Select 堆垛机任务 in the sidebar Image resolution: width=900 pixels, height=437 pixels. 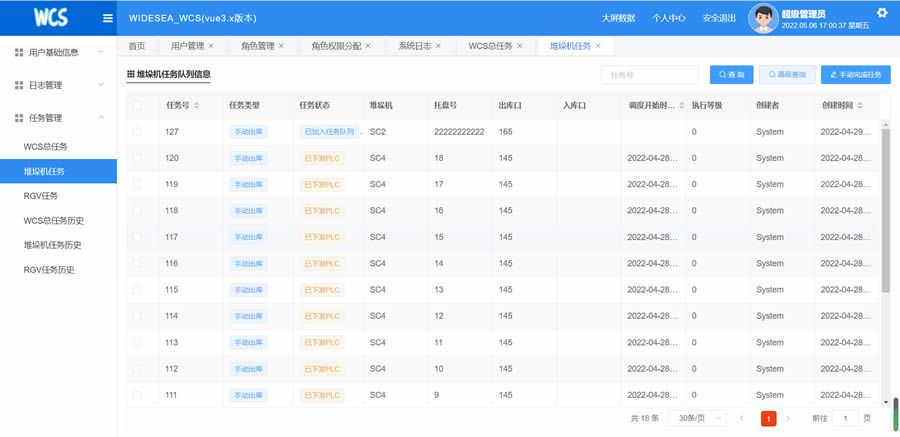(58, 171)
